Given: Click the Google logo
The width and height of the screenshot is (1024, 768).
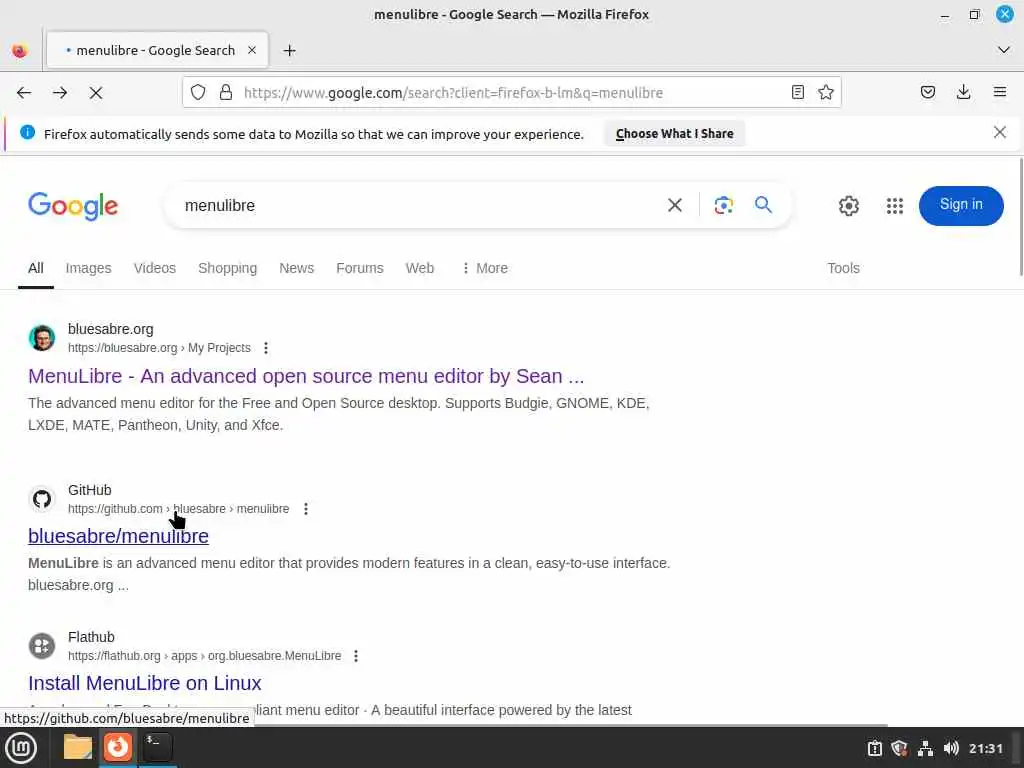Looking at the screenshot, I should pyautogui.click(x=73, y=206).
